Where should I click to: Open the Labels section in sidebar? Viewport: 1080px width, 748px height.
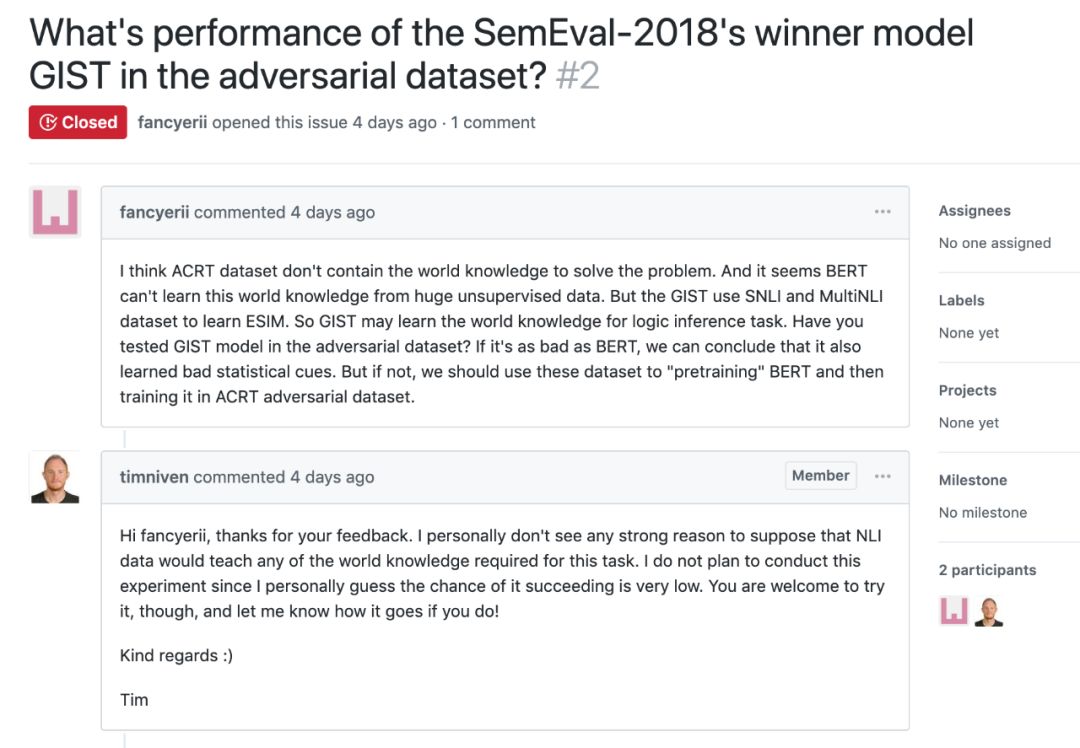point(961,300)
